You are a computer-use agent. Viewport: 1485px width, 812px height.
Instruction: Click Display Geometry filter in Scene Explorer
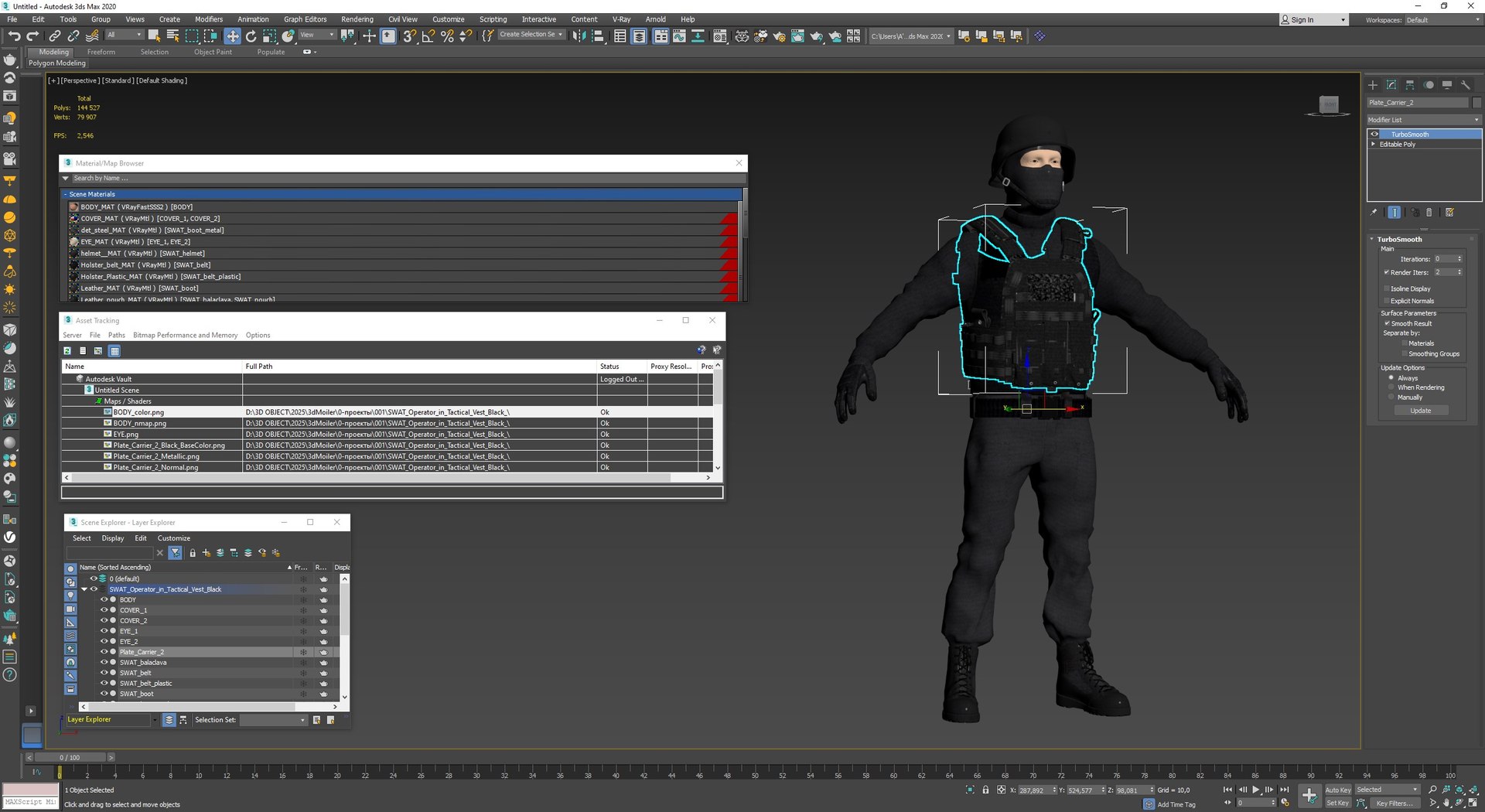[x=70, y=569]
